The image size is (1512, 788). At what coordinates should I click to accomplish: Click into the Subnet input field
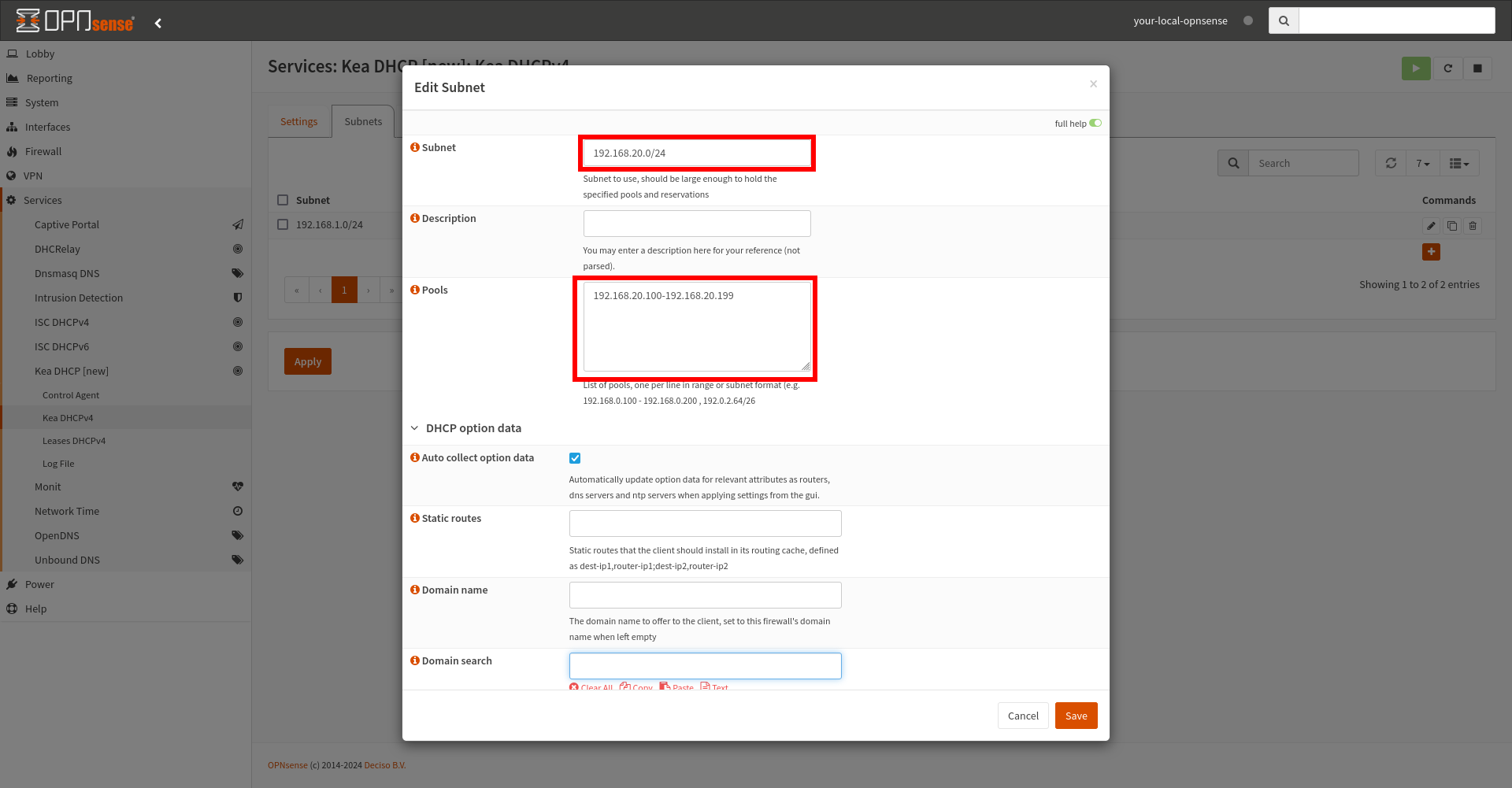pos(697,153)
